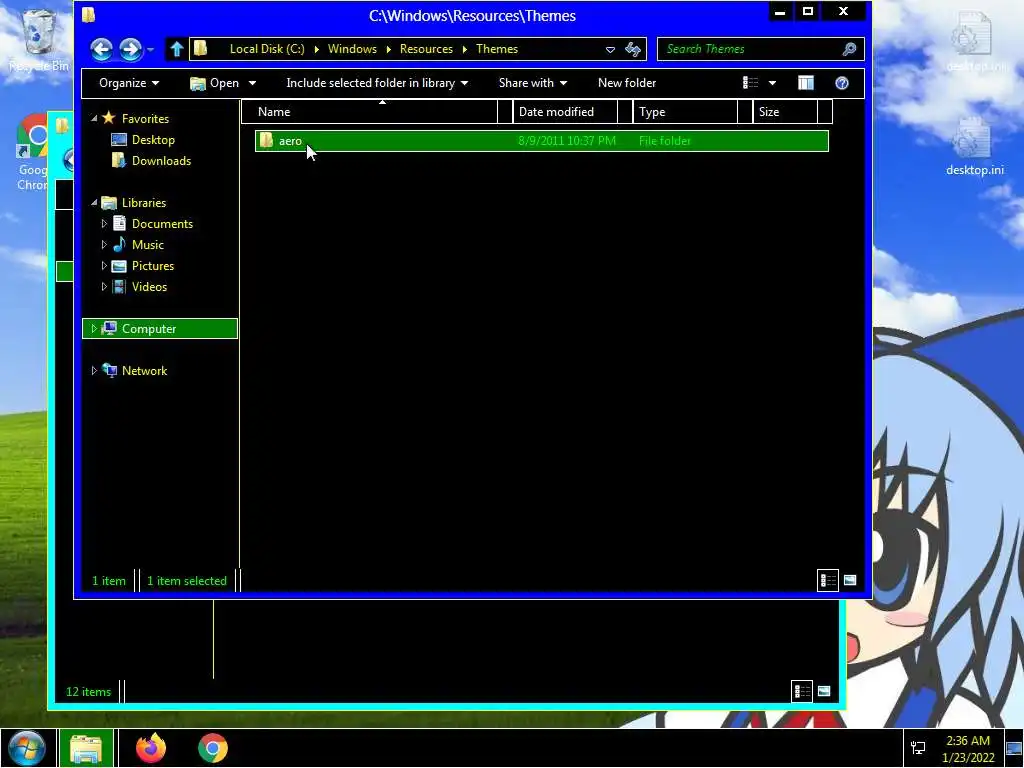Expand arrow after Resources breadcrumb
Image resolution: width=1024 pixels, height=768 pixels.
click(x=464, y=50)
